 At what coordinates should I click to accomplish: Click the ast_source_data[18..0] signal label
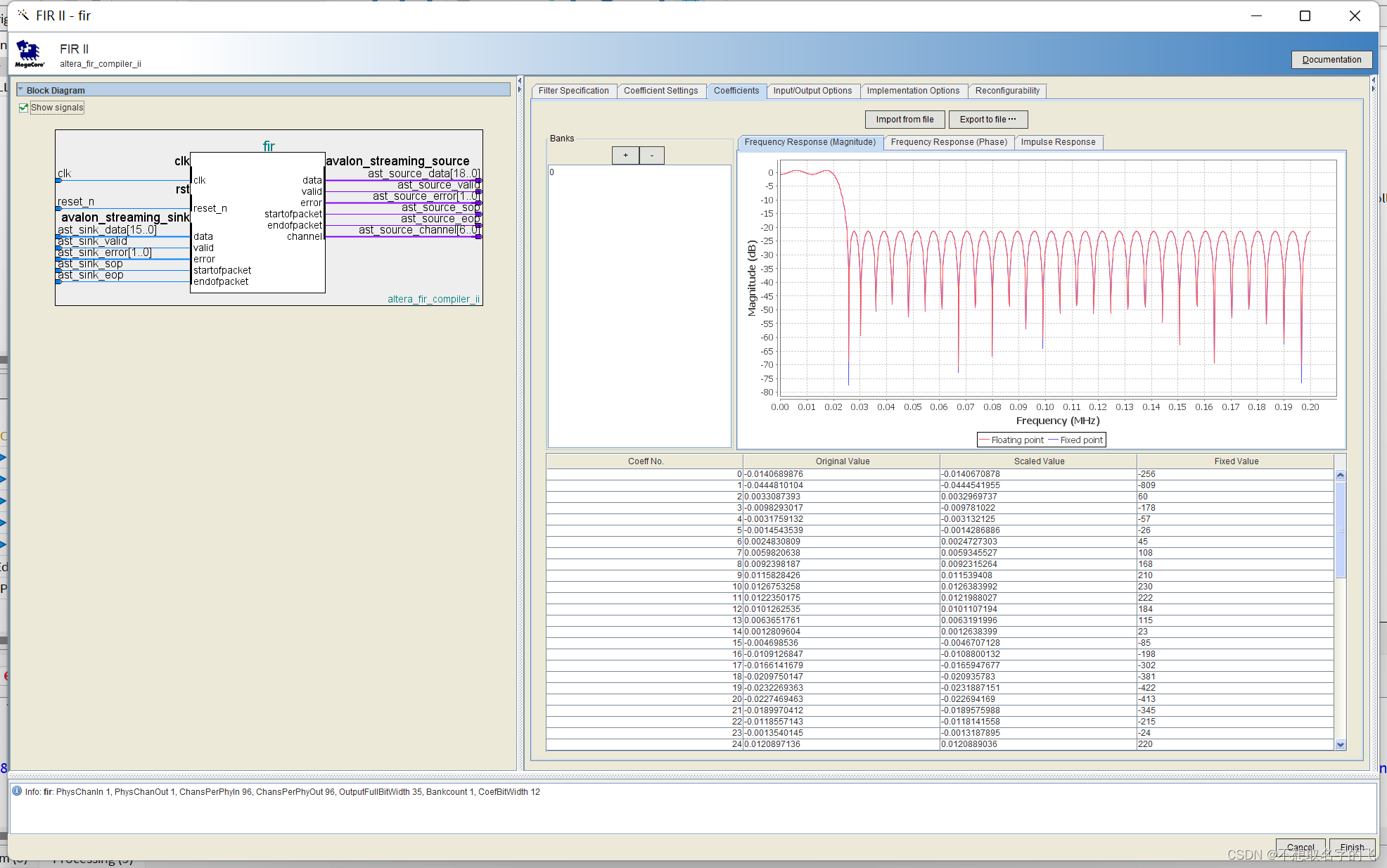(x=424, y=174)
